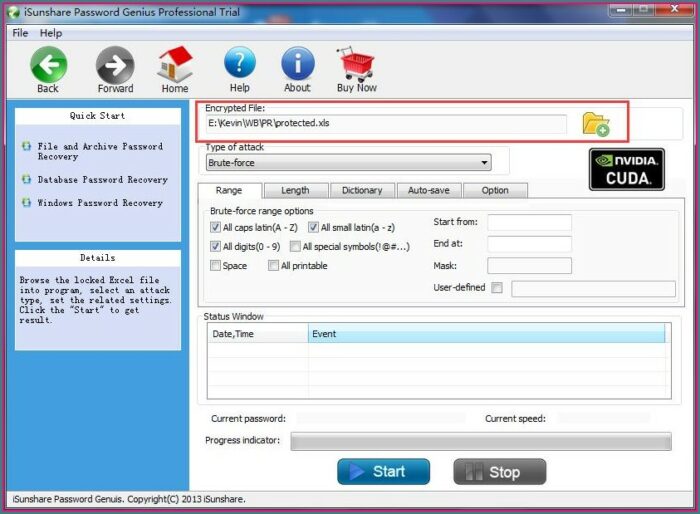Enable the Space checkbox

(215, 265)
